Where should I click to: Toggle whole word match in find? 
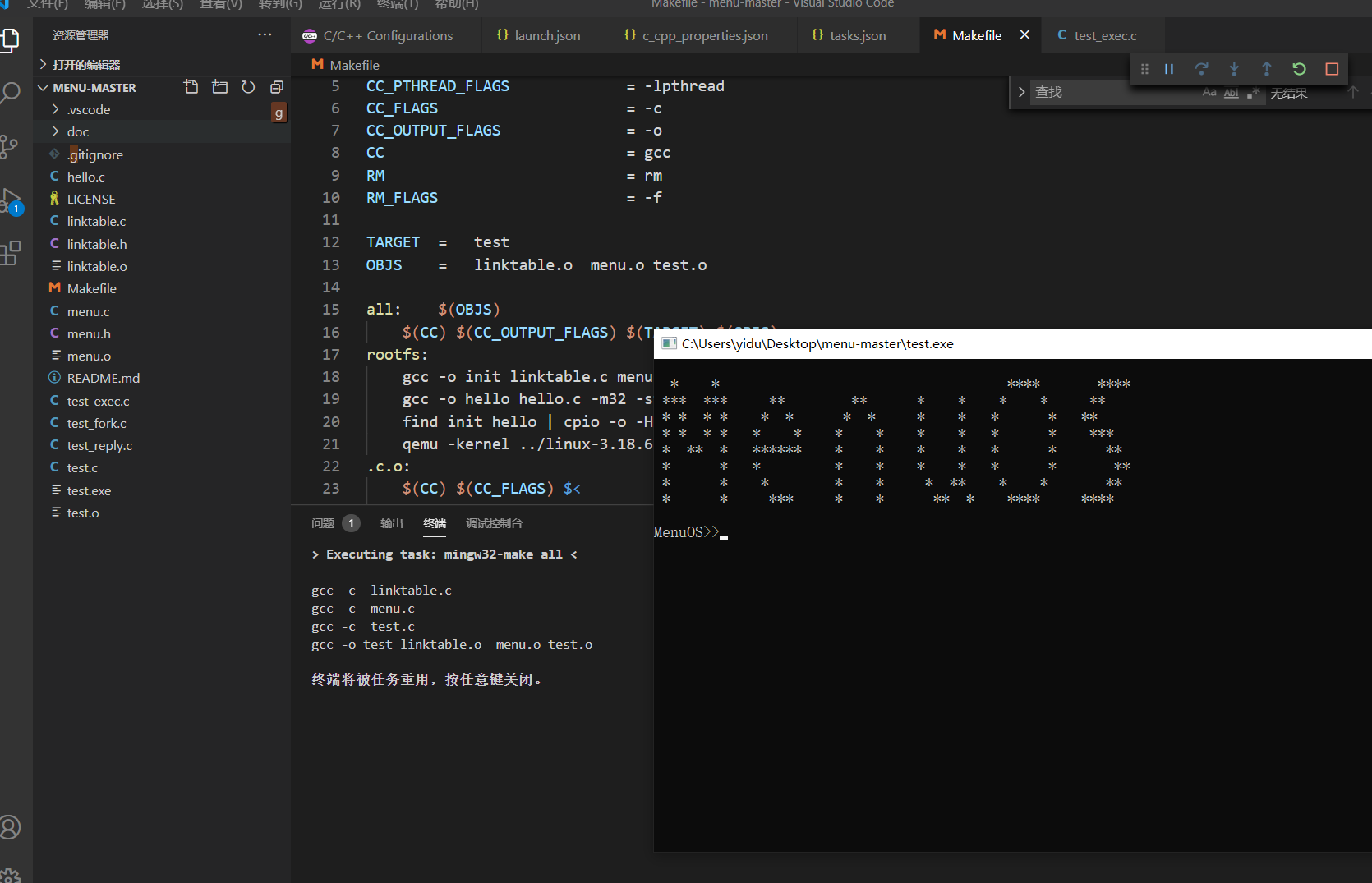pyautogui.click(x=1231, y=93)
